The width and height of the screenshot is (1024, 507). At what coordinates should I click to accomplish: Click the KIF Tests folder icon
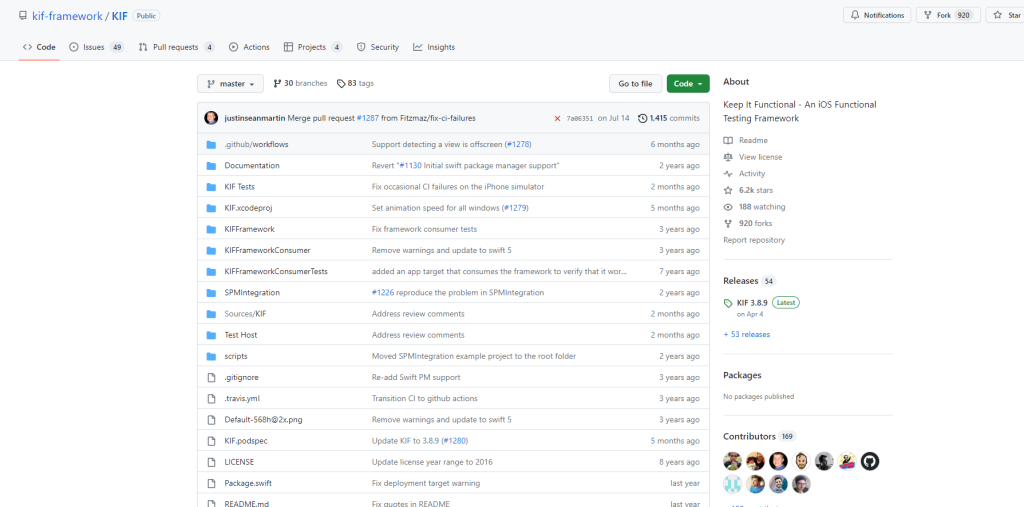tap(211, 187)
